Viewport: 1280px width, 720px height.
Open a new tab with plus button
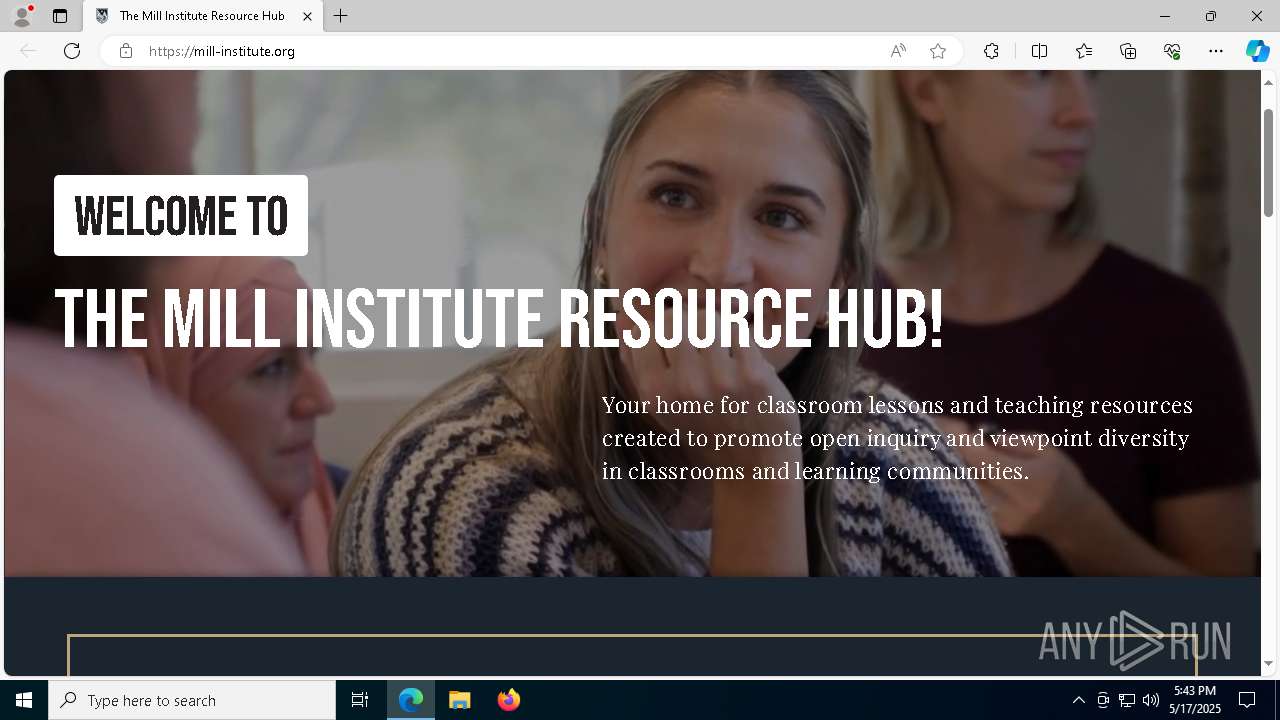[341, 16]
